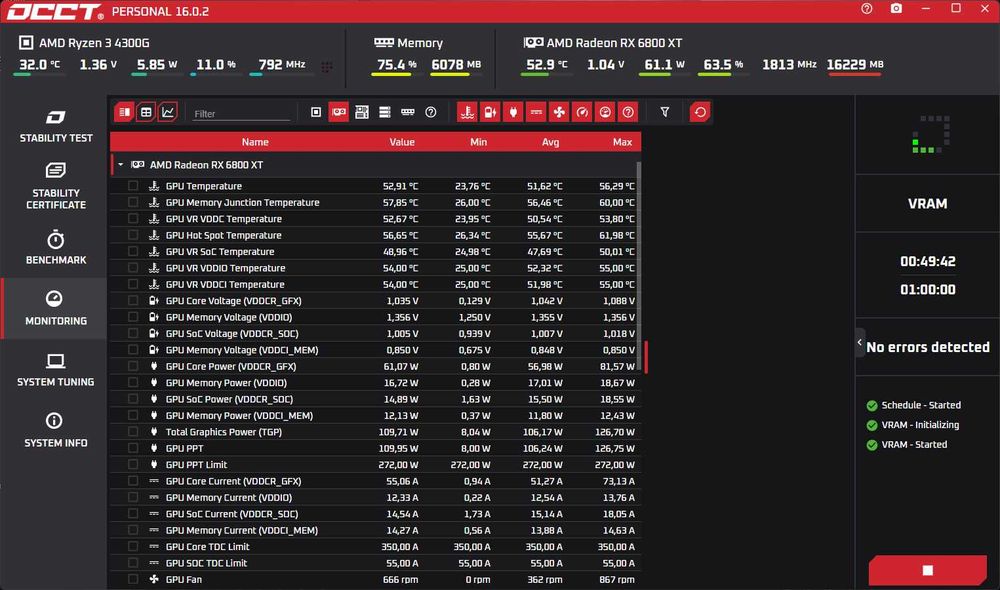Select the Monitoring section

pyautogui.click(x=55, y=309)
